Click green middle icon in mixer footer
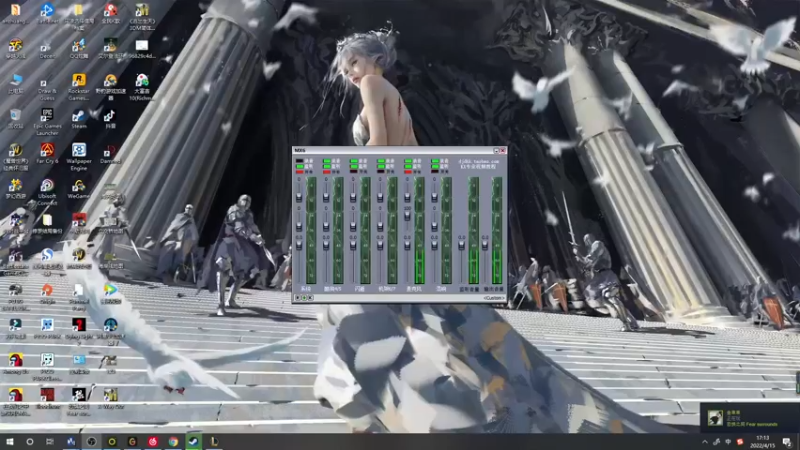The height and width of the screenshot is (450, 800). pyautogui.click(x=304, y=298)
